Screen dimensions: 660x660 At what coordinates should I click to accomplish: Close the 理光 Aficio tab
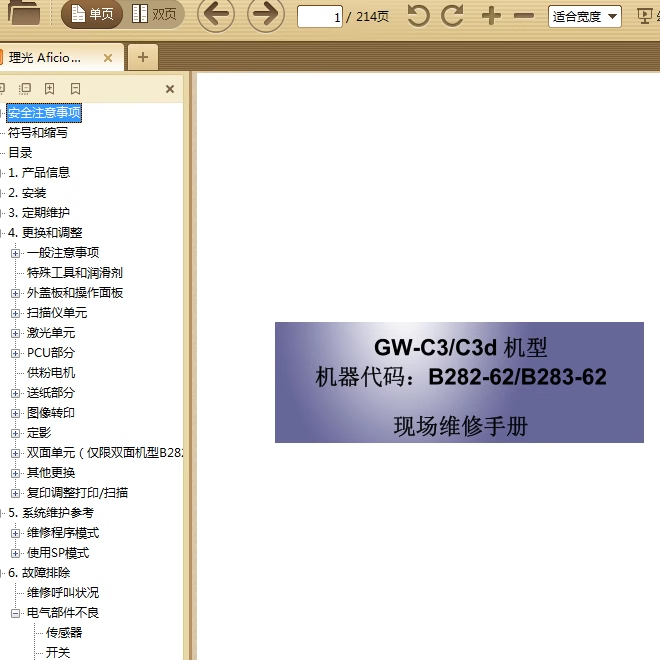point(108,58)
